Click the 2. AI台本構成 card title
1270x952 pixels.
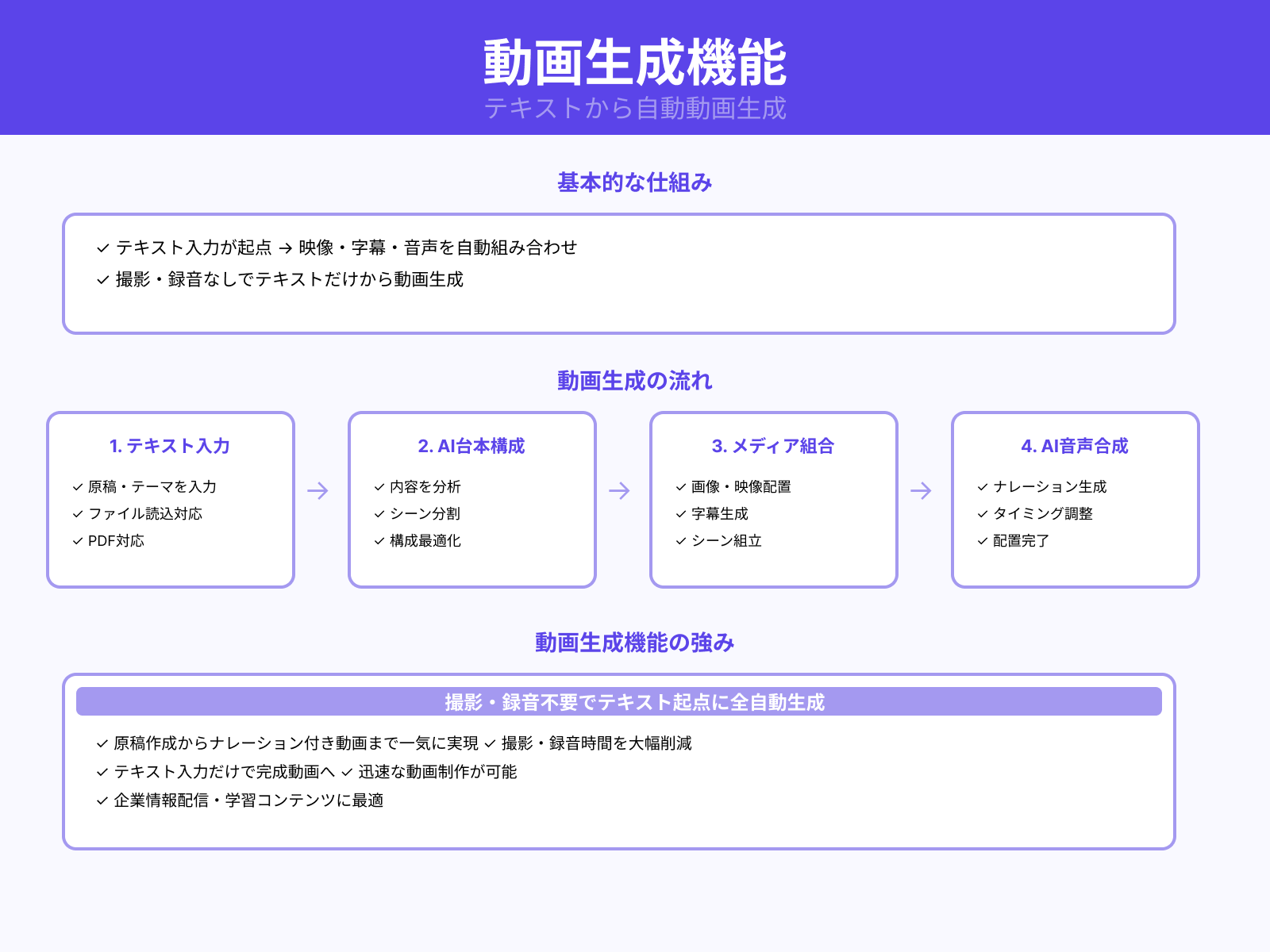click(471, 447)
